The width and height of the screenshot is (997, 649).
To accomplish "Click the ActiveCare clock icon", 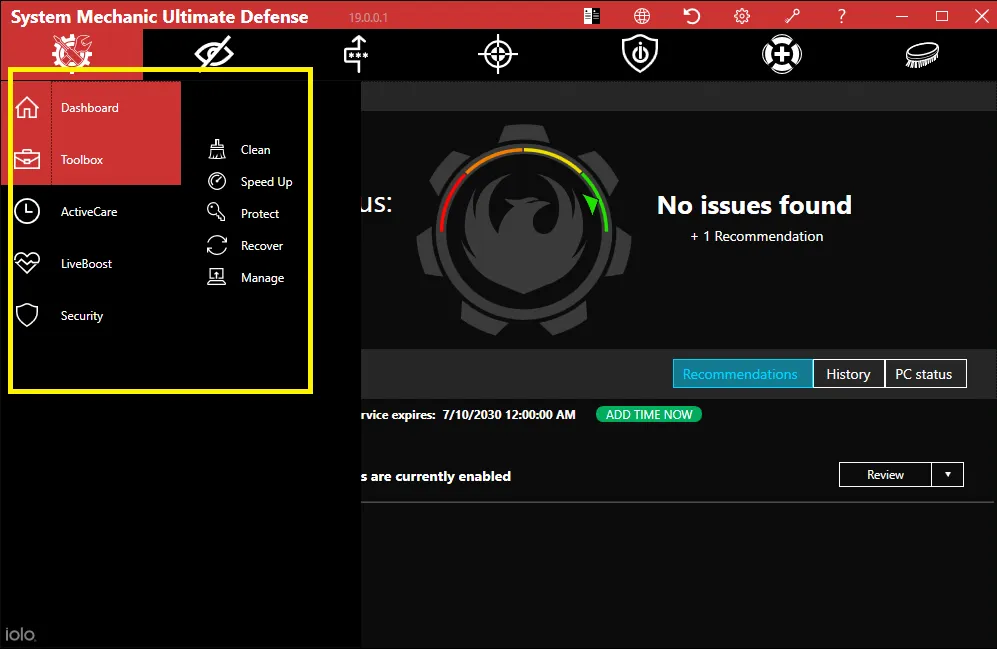I will click(x=27, y=212).
